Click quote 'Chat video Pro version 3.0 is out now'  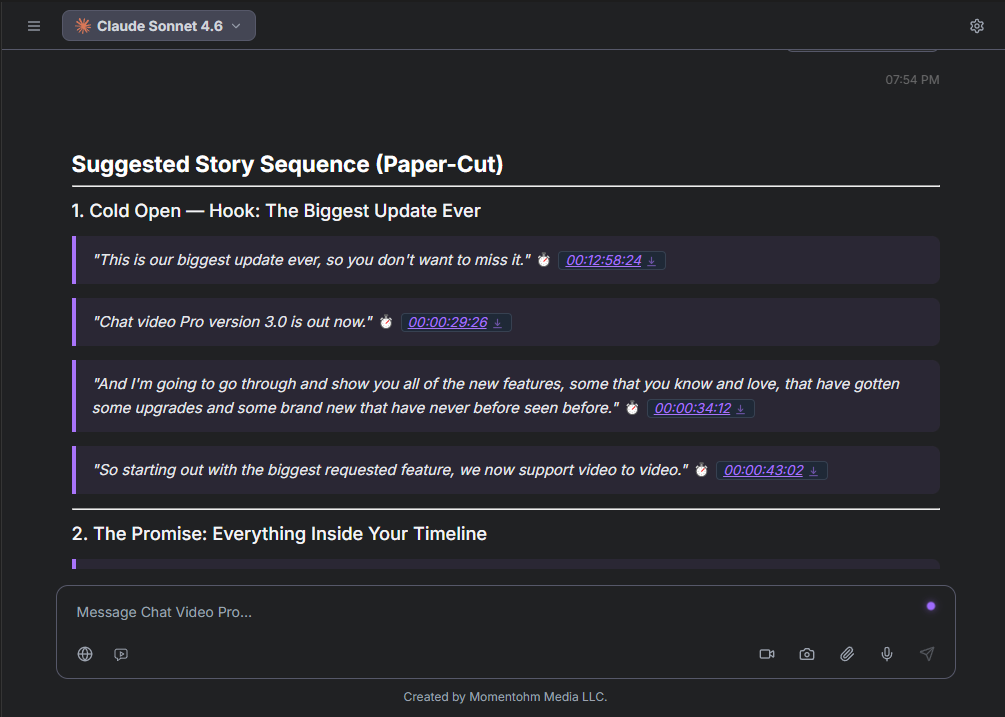point(233,322)
